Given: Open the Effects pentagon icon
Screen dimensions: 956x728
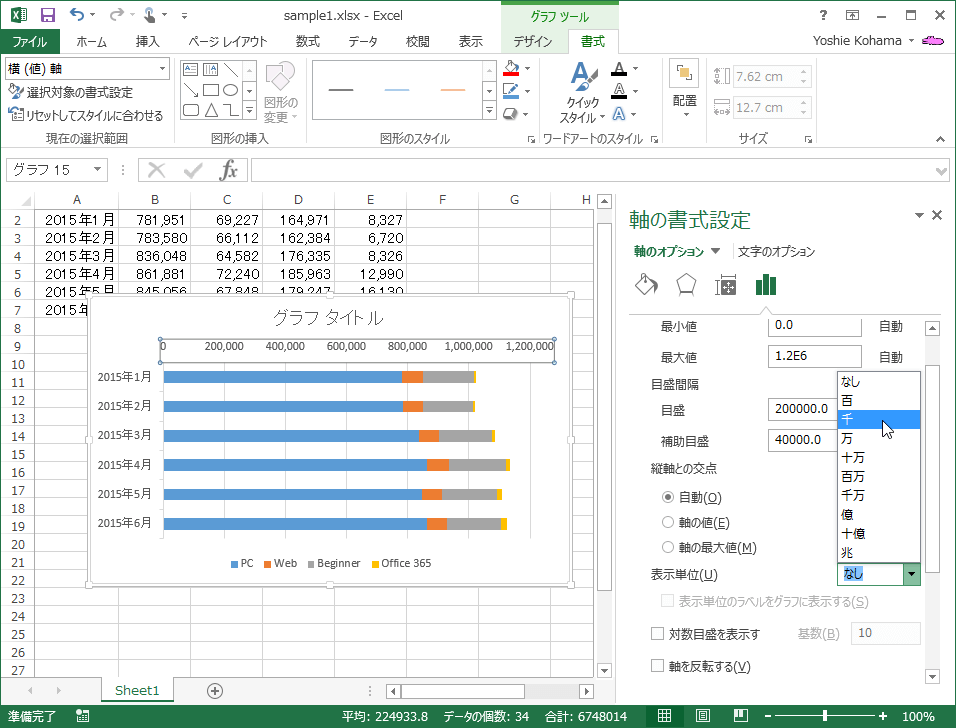Looking at the screenshot, I should click(x=686, y=285).
